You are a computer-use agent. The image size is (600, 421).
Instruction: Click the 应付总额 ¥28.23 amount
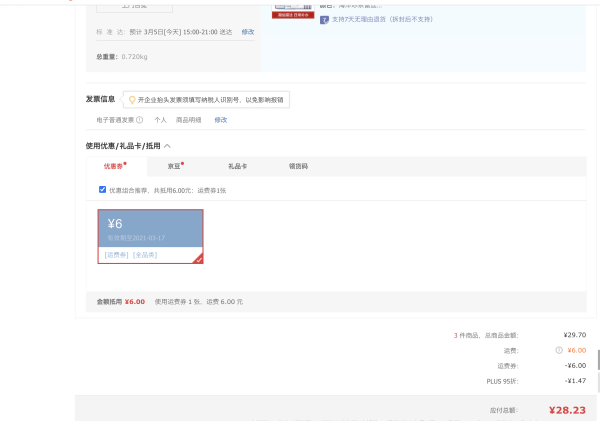click(567, 410)
